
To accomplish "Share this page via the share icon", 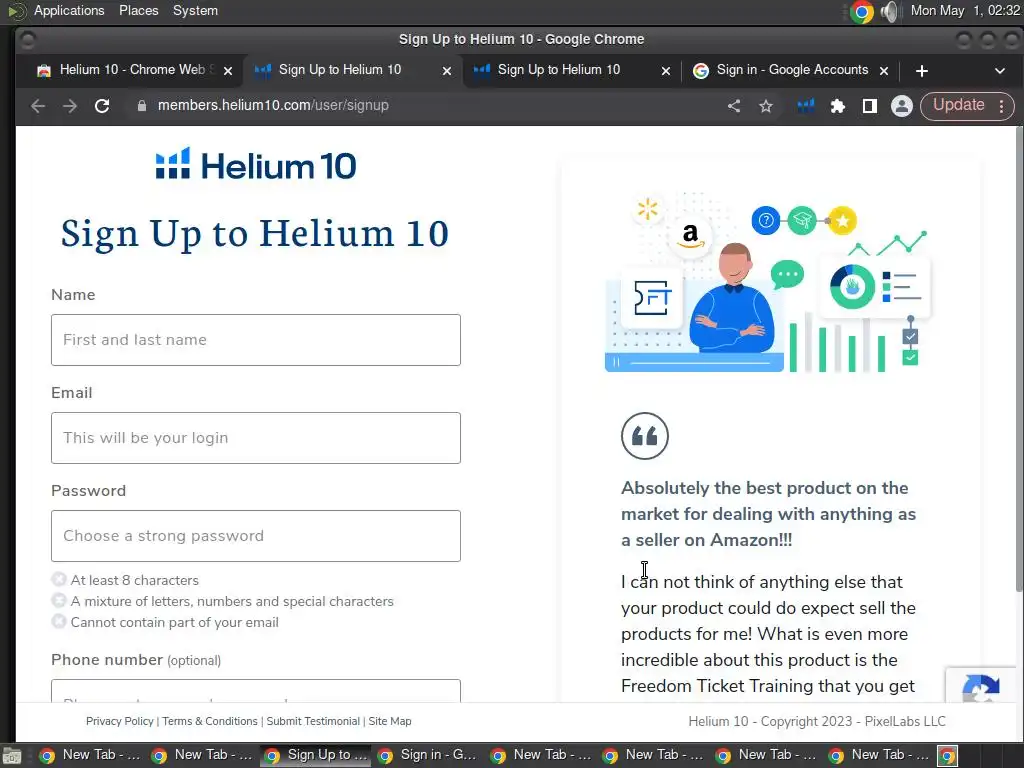I will click(x=734, y=106).
